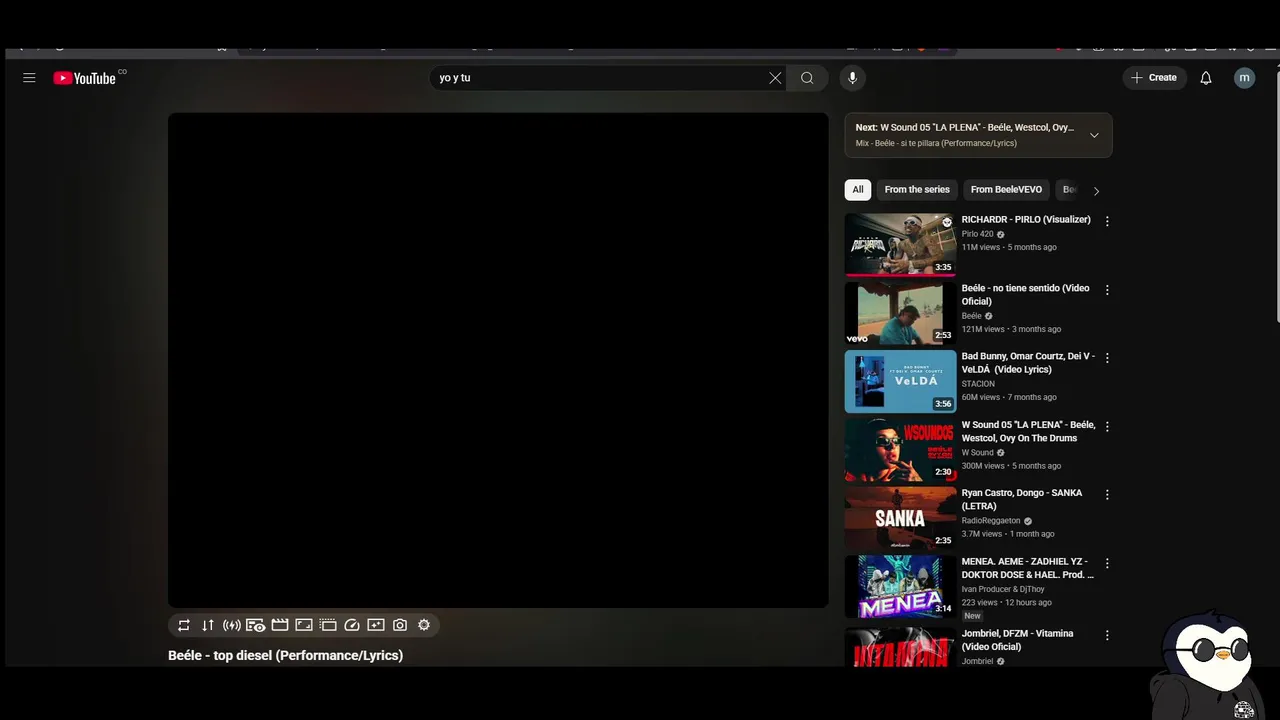
Task: Take a screenshot with the camera icon
Action: (400, 625)
